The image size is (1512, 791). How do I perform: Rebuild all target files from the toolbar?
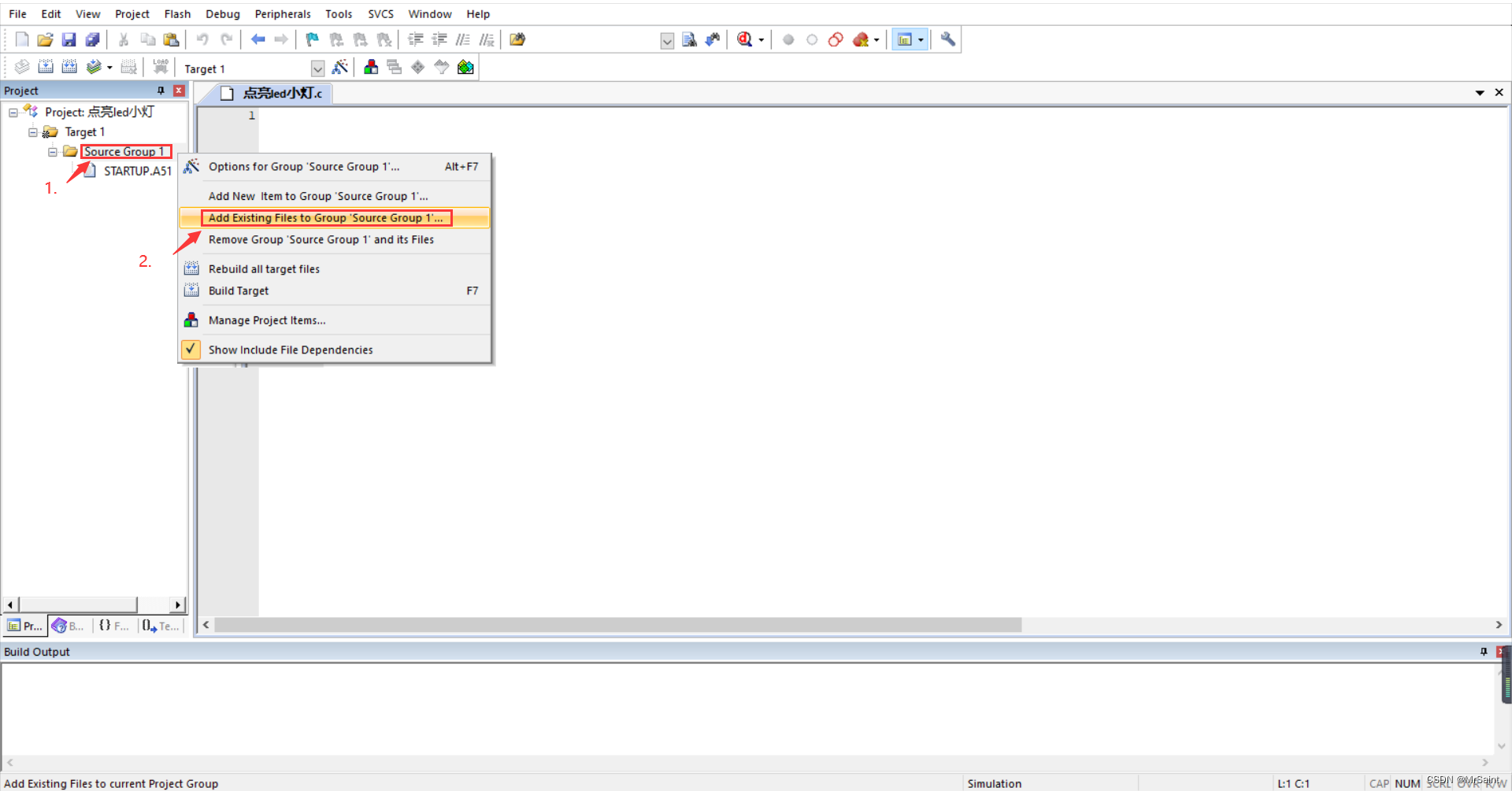coord(69,67)
